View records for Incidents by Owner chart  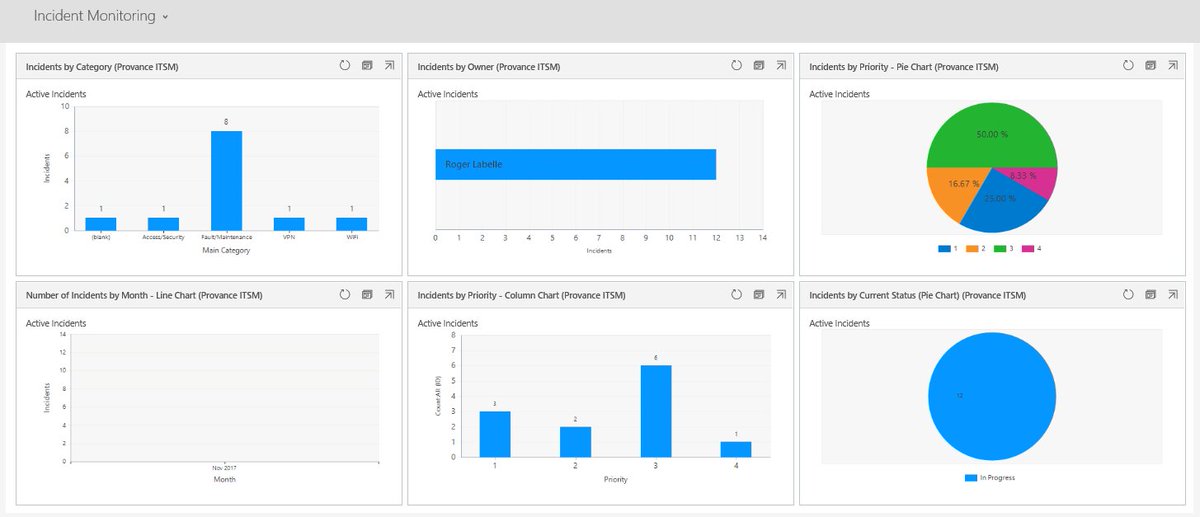click(x=758, y=66)
